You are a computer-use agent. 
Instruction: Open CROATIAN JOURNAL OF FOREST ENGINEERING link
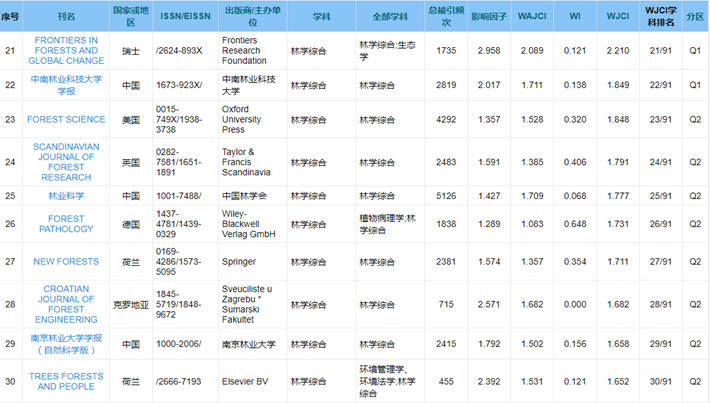click(66, 304)
